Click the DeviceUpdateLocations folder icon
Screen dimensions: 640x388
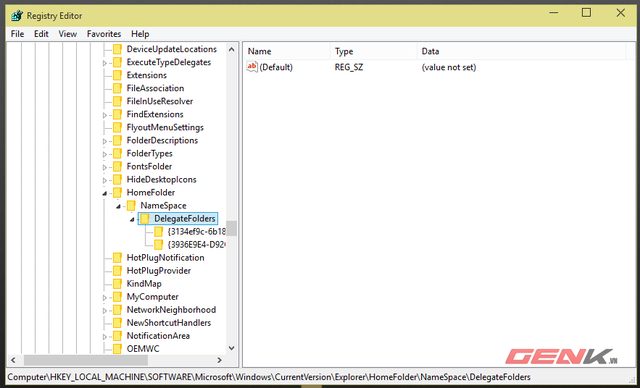pyautogui.click(x=118, y=49)
